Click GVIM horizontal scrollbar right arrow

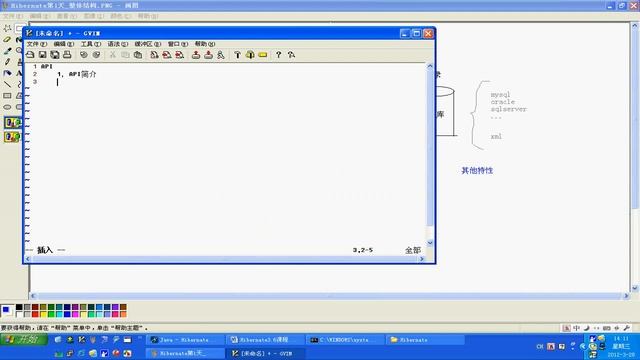point(422,259)
